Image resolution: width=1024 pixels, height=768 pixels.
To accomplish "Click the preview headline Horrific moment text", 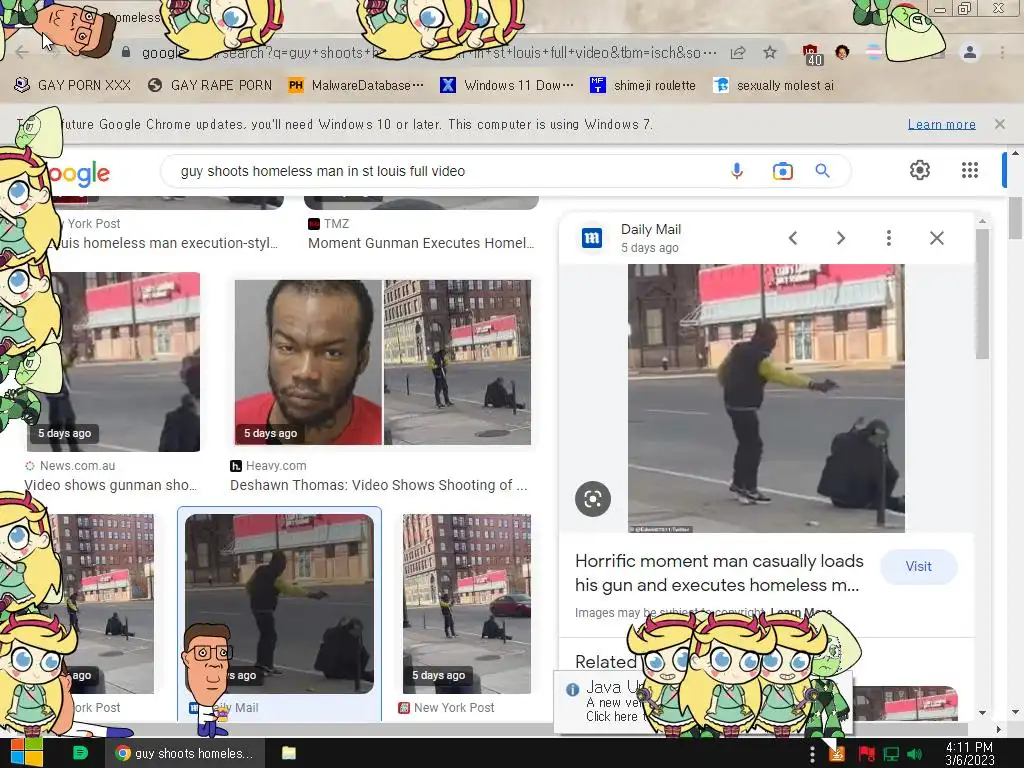I will coord(719,573).
